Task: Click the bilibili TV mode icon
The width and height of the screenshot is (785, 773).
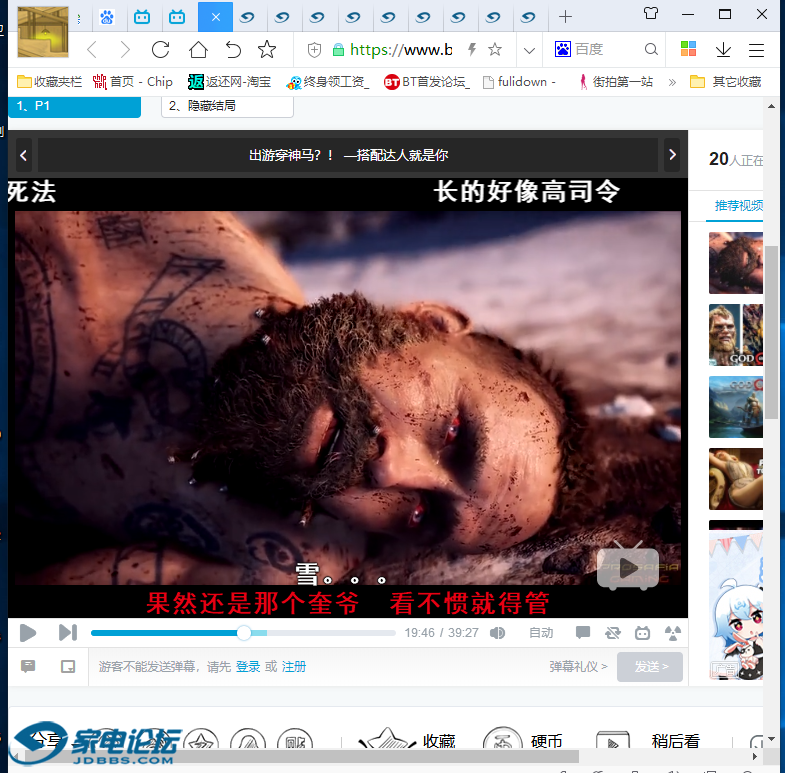Action: [x=642, y=633]
